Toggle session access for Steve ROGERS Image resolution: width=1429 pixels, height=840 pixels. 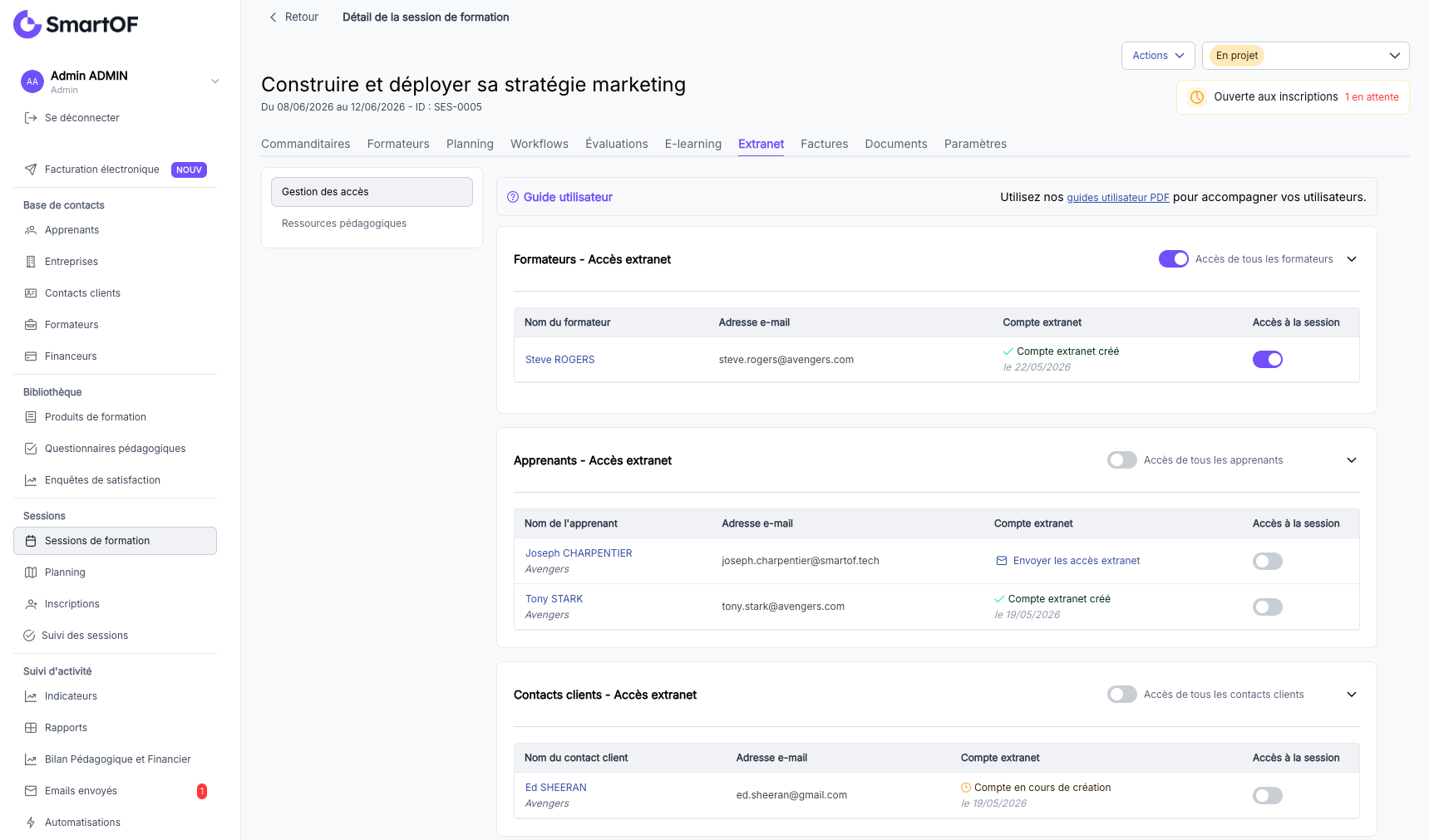point(1268,360)
